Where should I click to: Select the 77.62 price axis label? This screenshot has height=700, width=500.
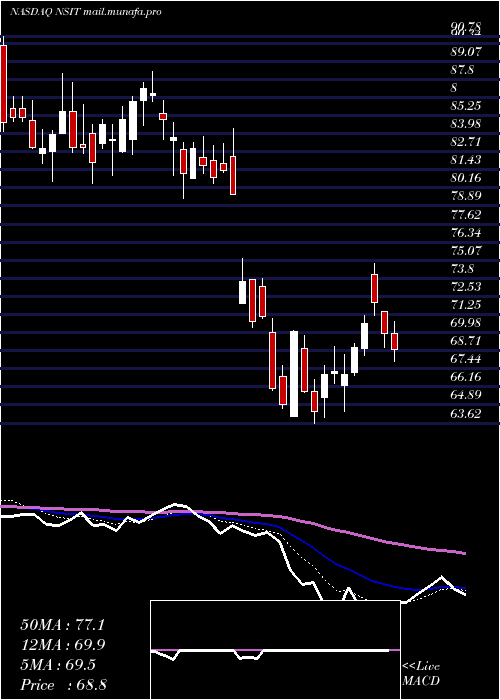click(467, 215)
